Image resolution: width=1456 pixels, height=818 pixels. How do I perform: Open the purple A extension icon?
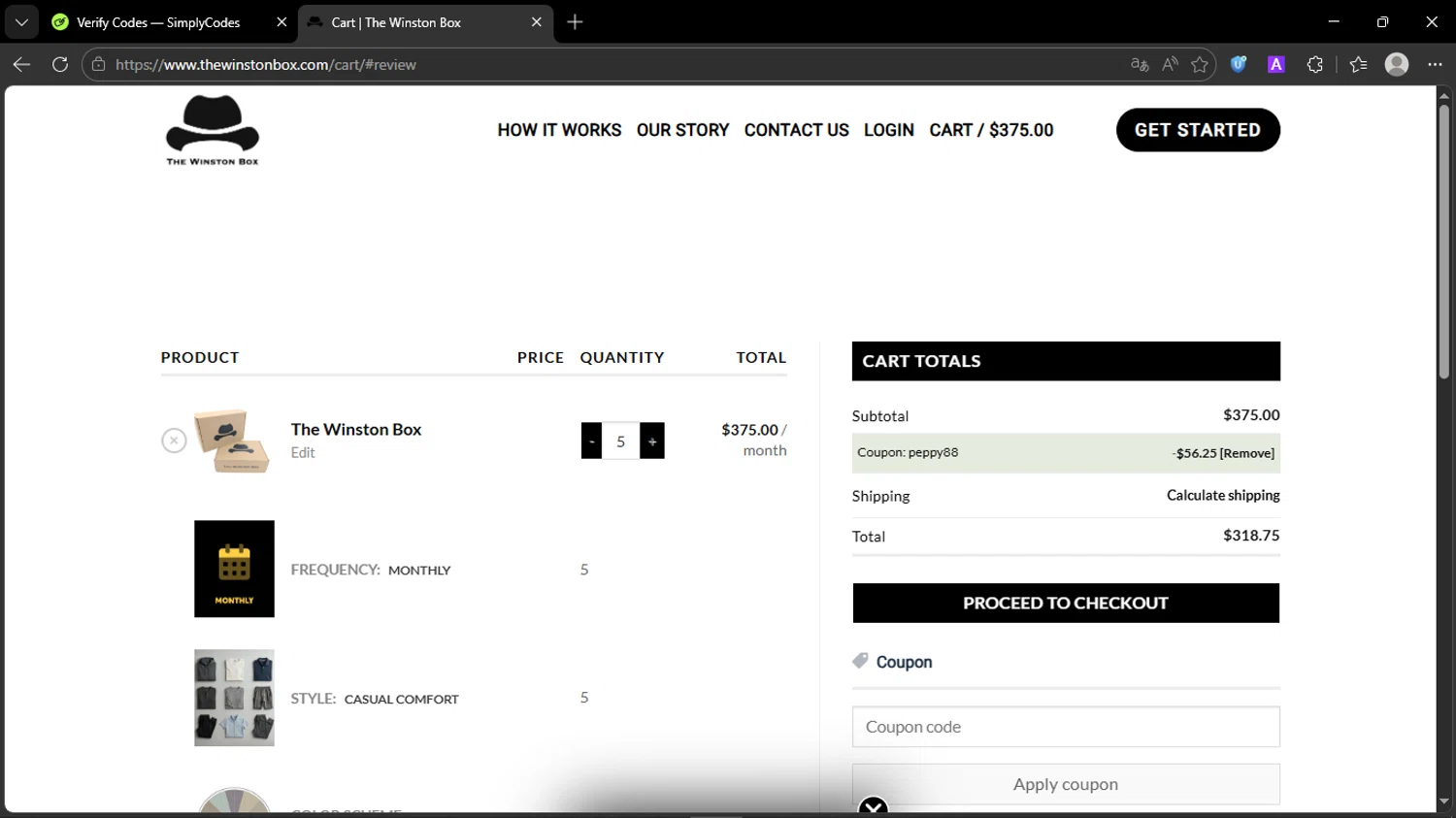click(1276, 65)
